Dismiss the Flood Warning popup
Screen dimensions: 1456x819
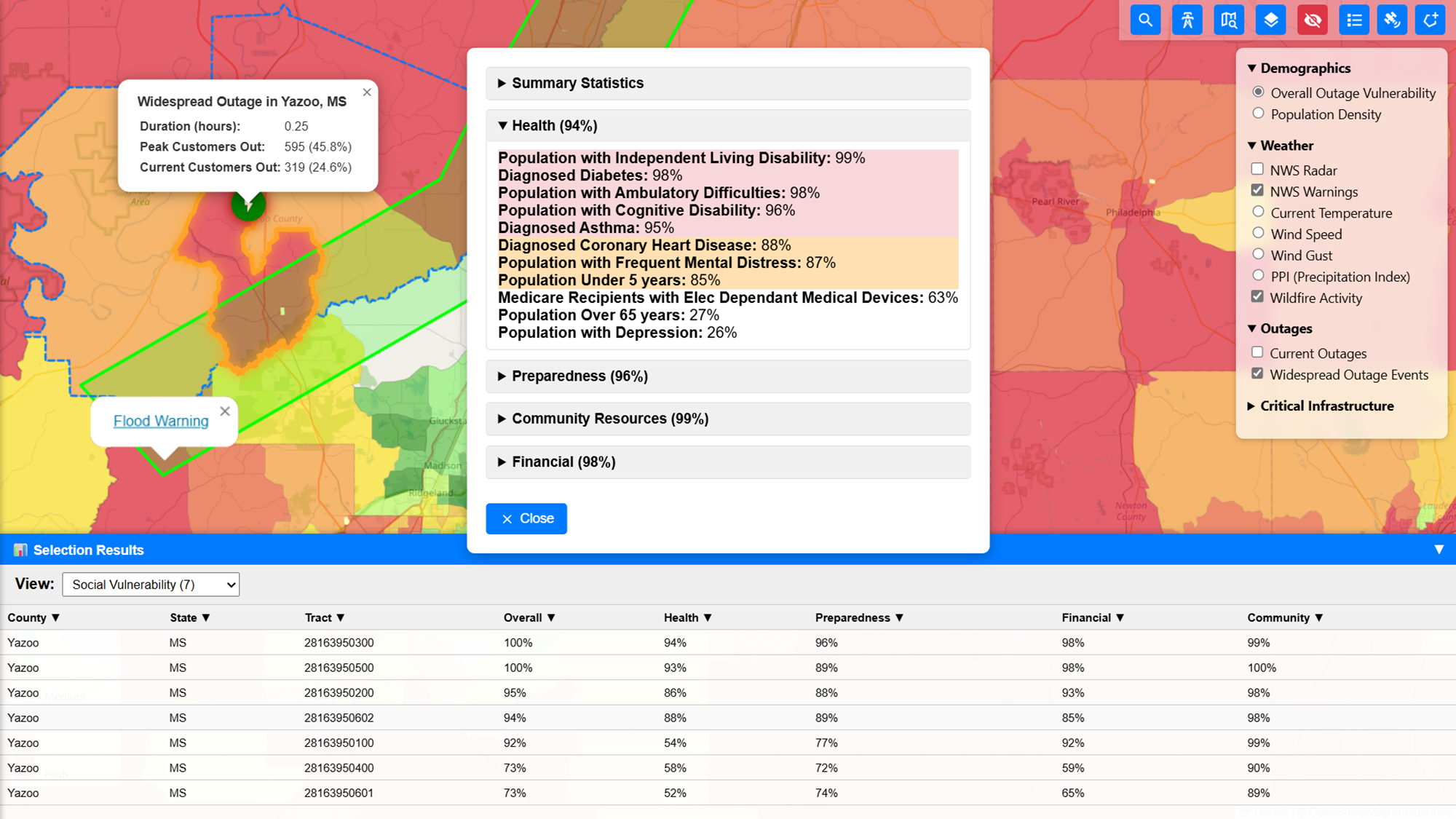pos(225,411)
